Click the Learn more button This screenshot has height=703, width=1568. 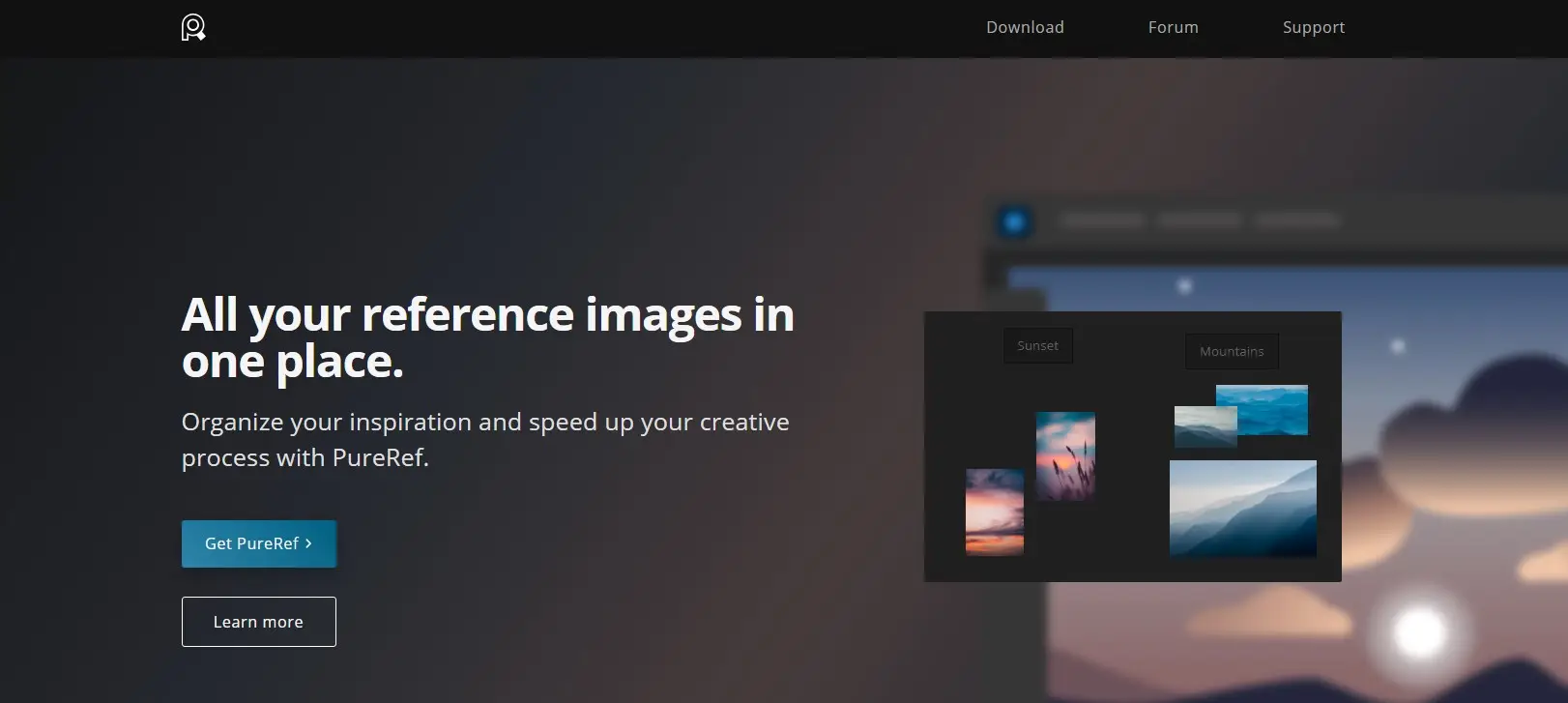[x=259, y=622]
